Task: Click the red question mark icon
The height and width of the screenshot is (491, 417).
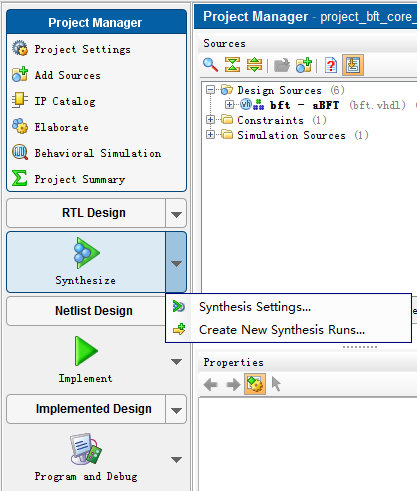Action: [x=331, y=65]
